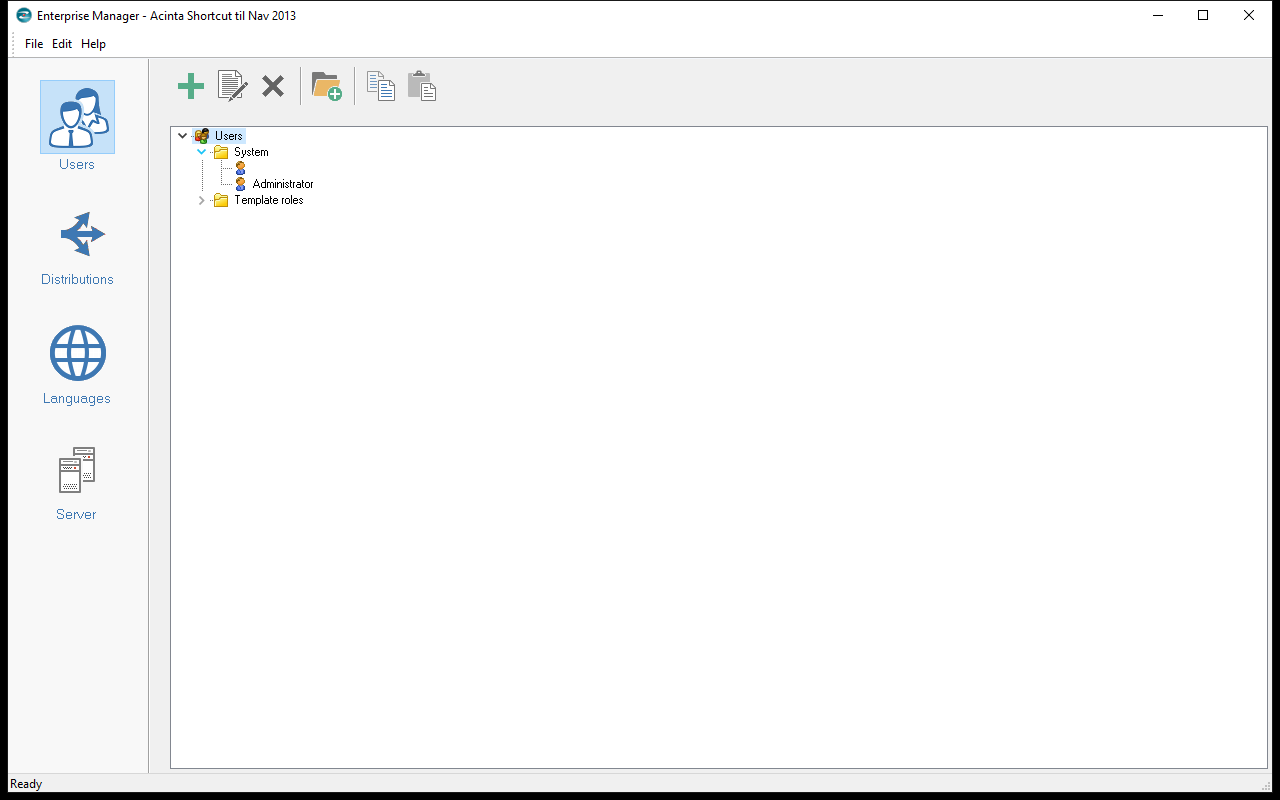Open the Server section in the sidebar
This screenshot has height=800, width=1280.
(x=77, y=484)
